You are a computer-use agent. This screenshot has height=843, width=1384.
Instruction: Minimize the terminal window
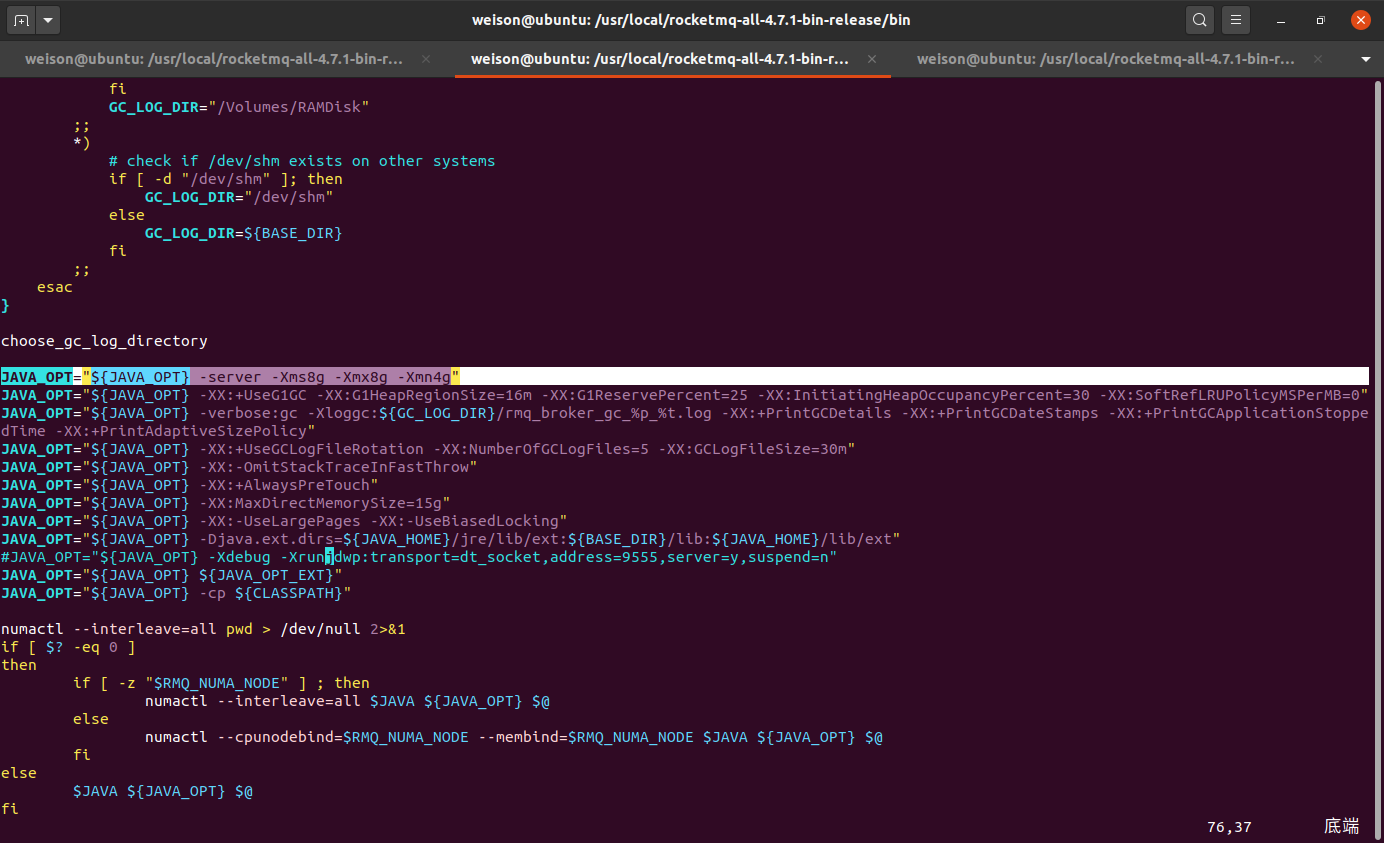tap(1283, 20)
